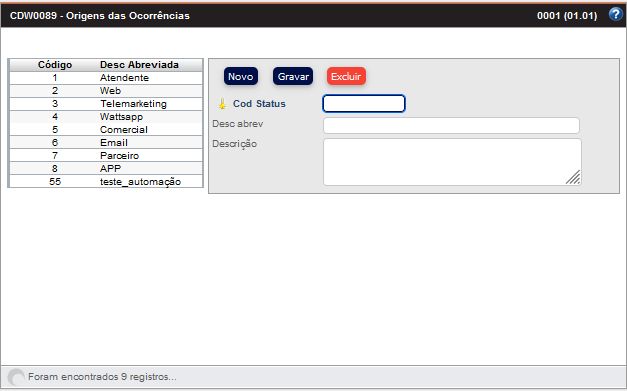
Task: Click the 'Foram encontrados 9 registros' status message
Action: pos(102,377)
